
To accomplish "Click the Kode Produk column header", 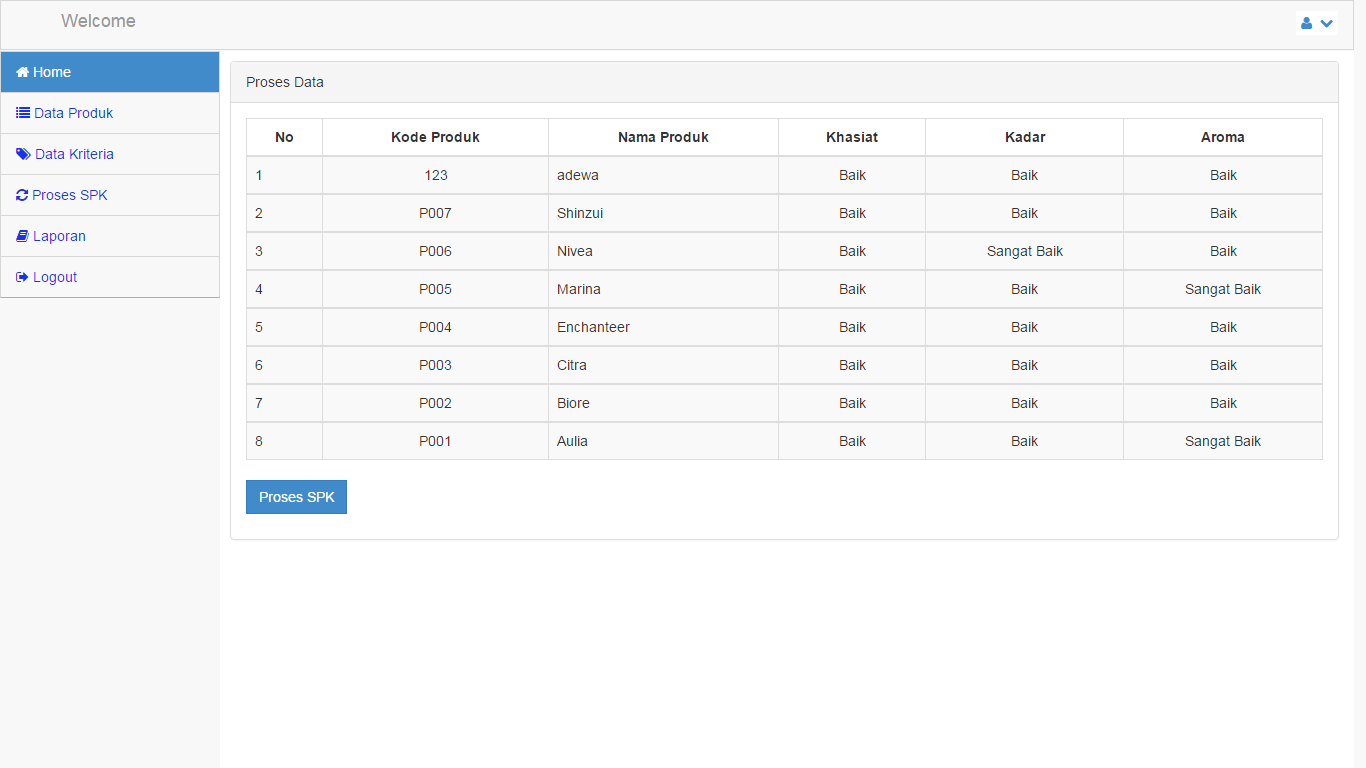I will (x=435, y=137).
